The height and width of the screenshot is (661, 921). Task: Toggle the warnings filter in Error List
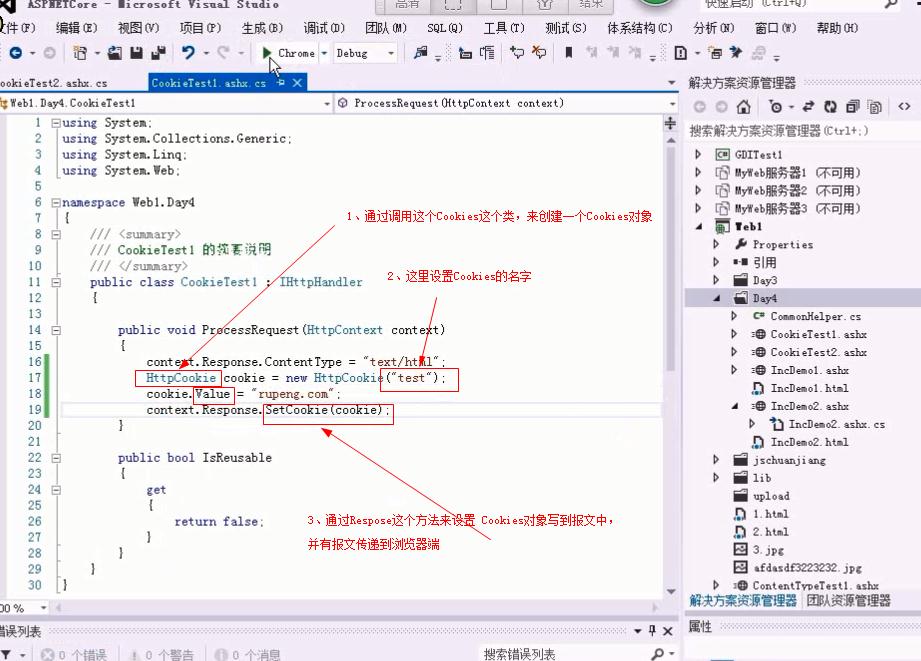[x=170, y=654]
